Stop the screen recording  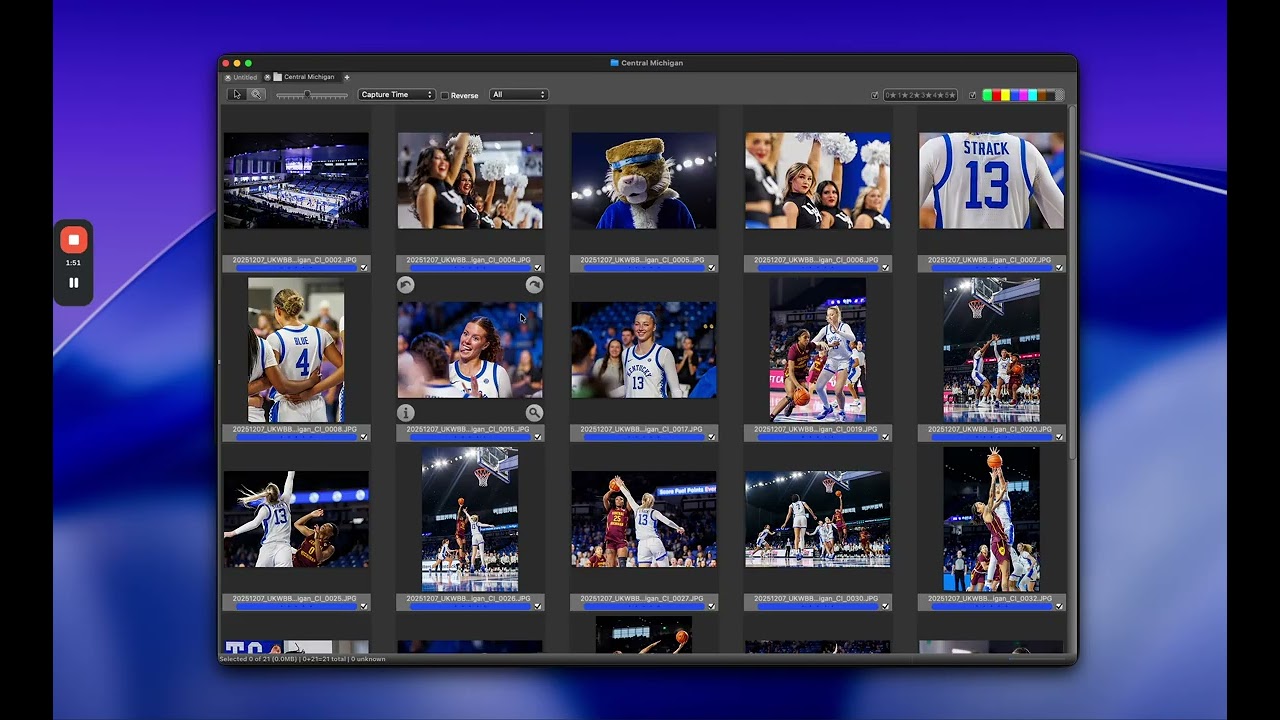tap(73, 240)
